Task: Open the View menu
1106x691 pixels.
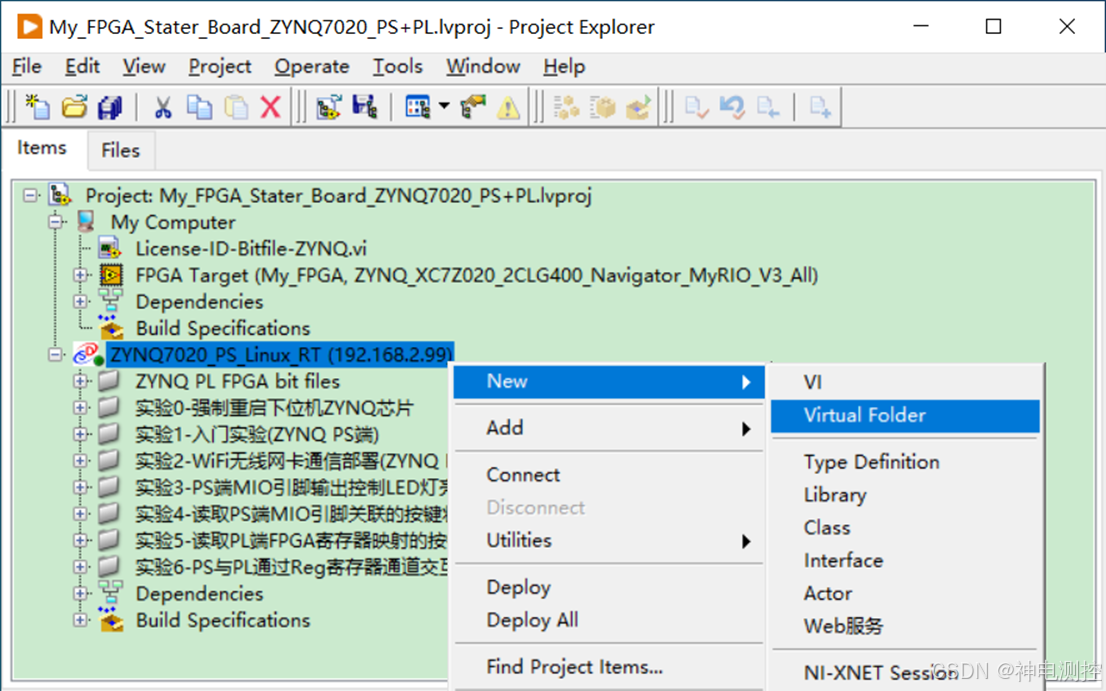Action: tap(144, 66)
